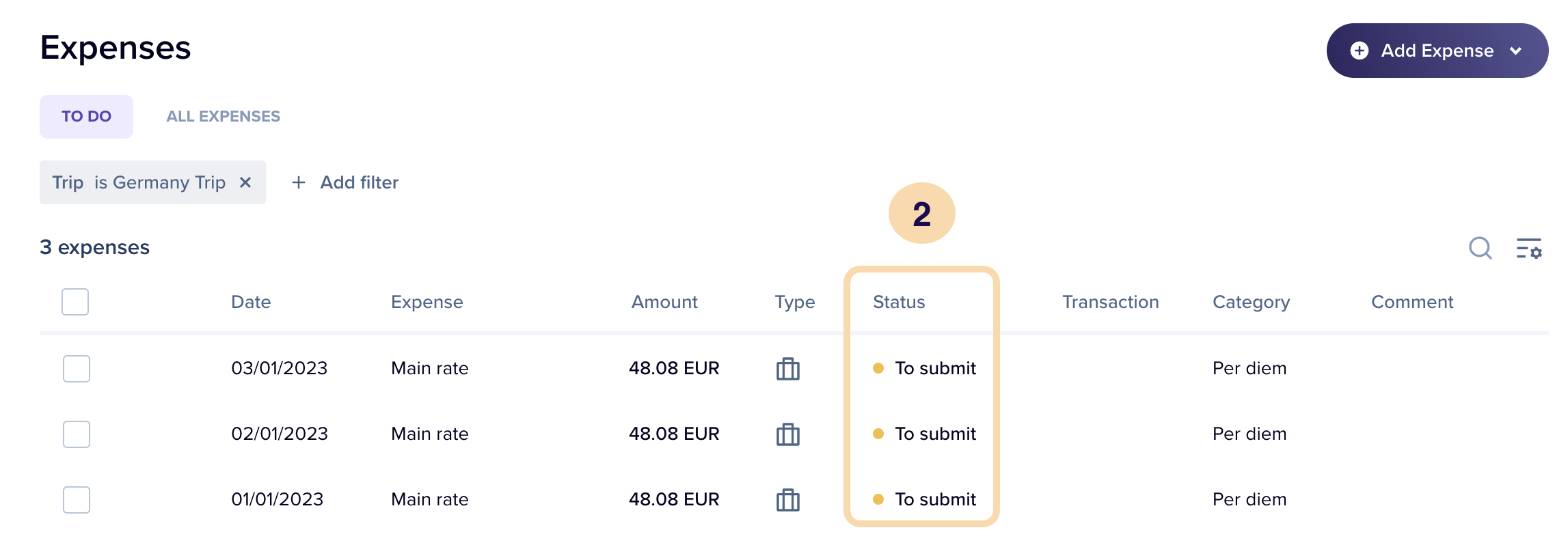Open the column settings icon

1529,248
